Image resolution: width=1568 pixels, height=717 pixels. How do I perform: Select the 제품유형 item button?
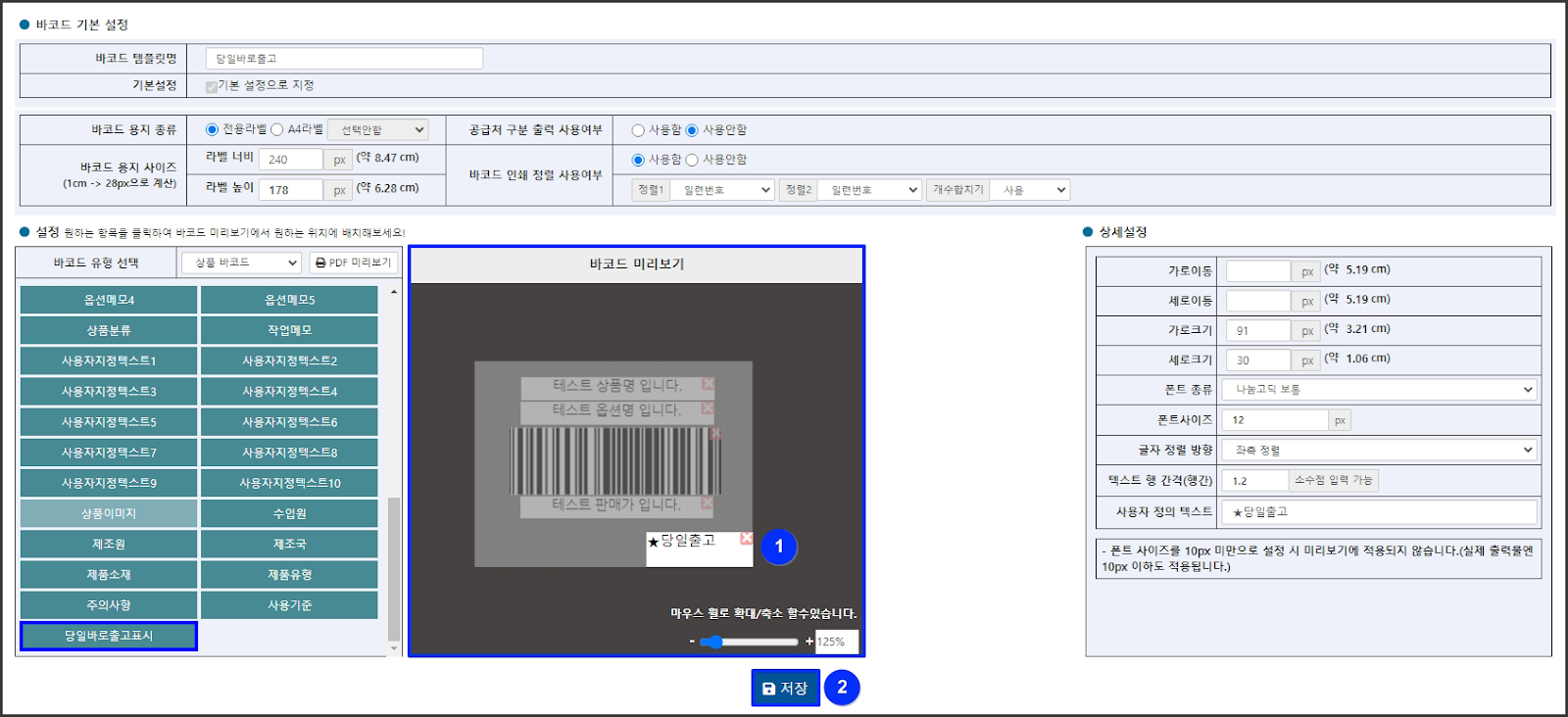(289, 575)
